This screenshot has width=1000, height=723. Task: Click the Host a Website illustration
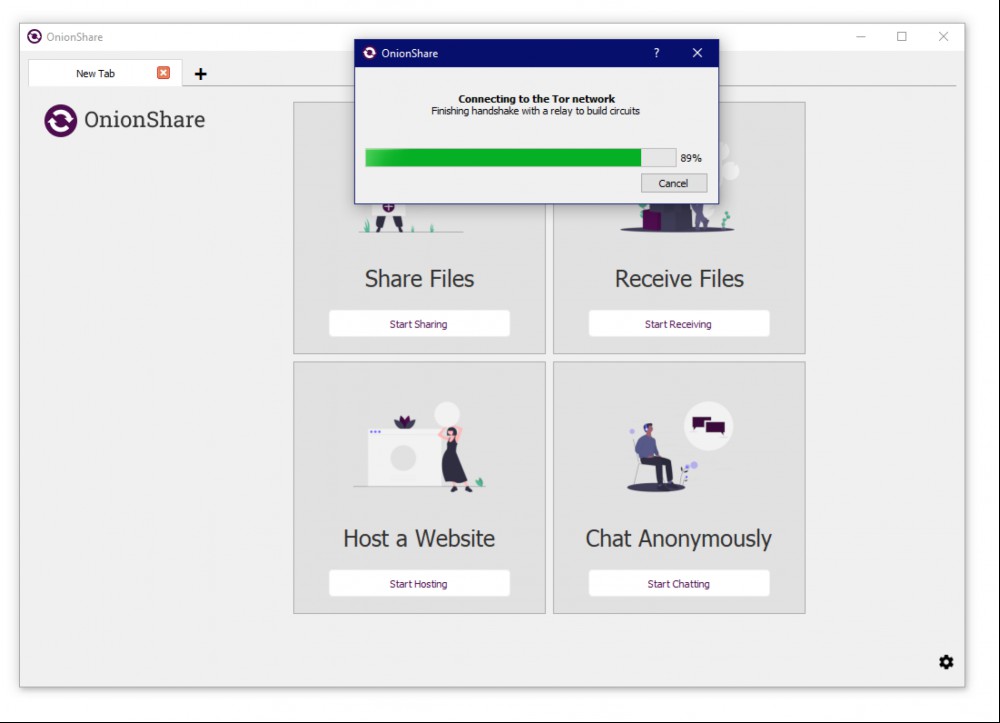(419, 447)
